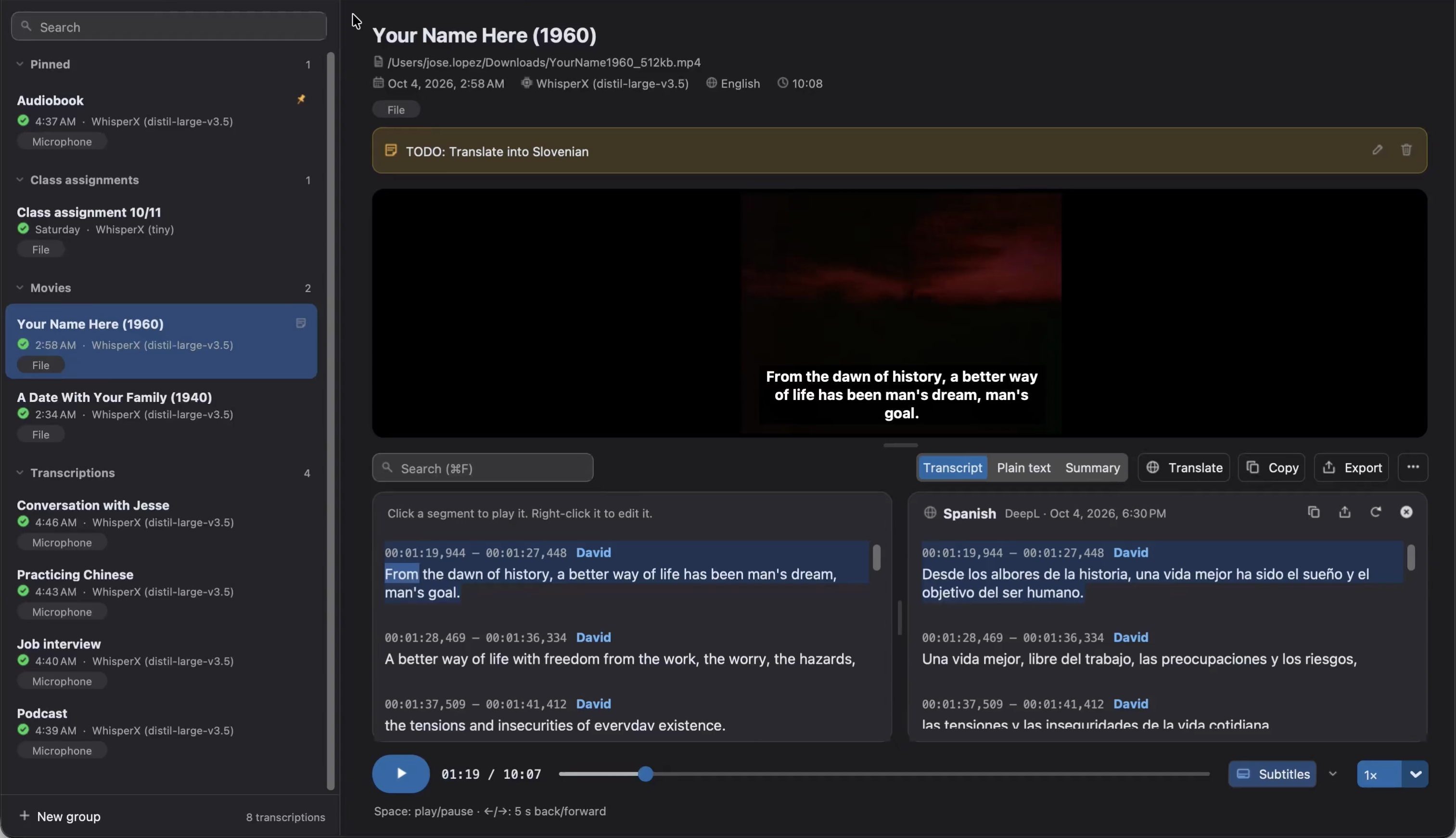Click the globe icon next to English
This screenshot has height=838, width=1456.
pyautogui.click(x=711, y=83)
